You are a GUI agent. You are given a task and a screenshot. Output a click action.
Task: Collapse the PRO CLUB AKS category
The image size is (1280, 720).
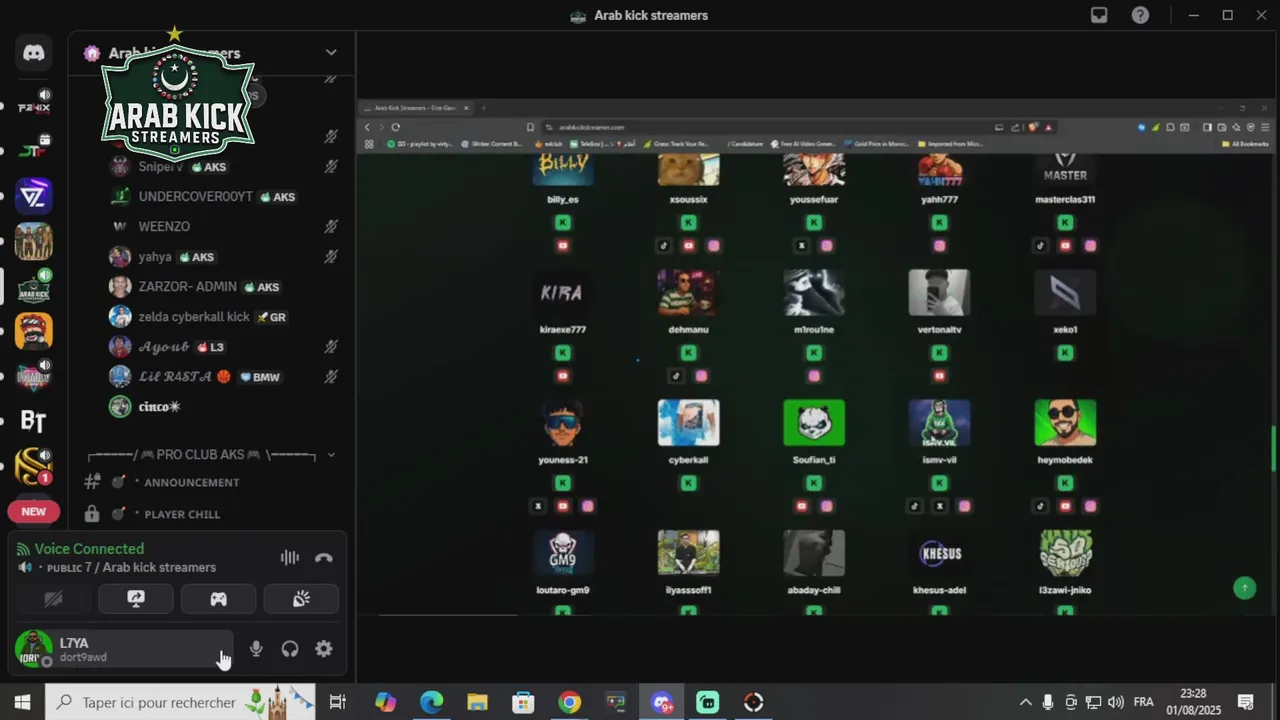(331, 455)
